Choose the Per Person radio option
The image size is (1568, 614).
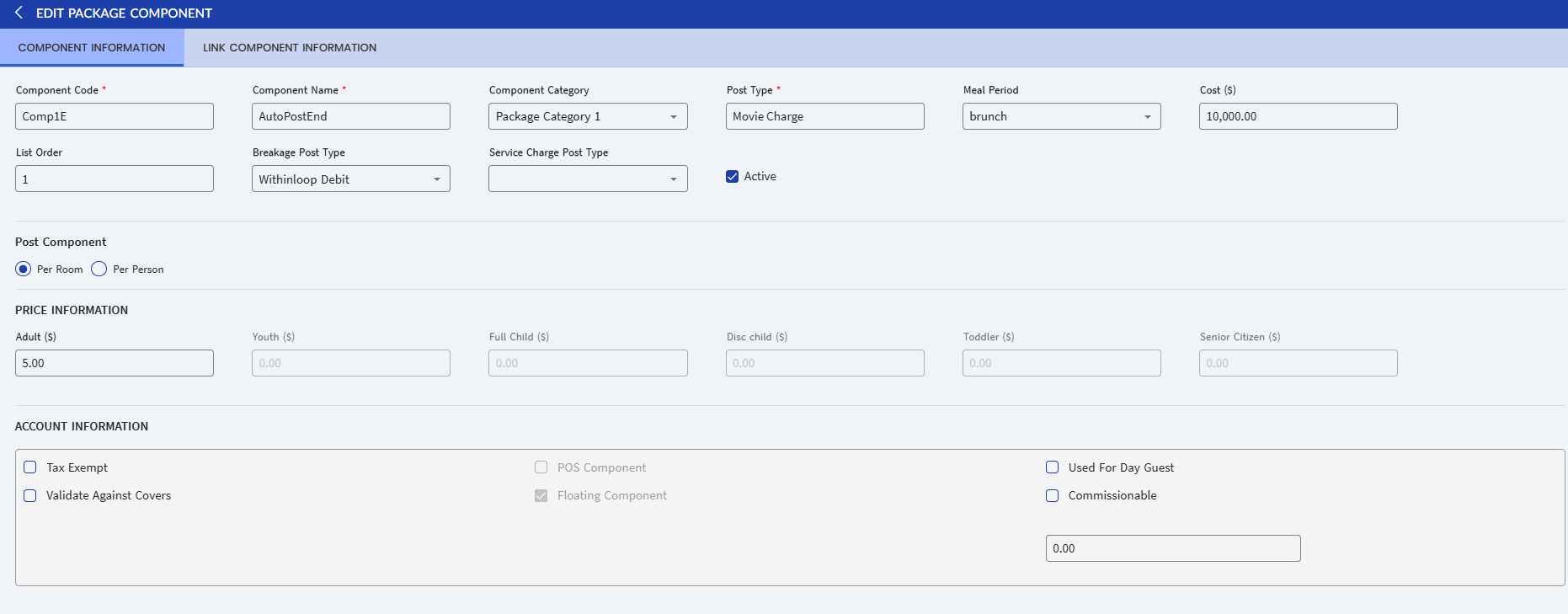99,270
